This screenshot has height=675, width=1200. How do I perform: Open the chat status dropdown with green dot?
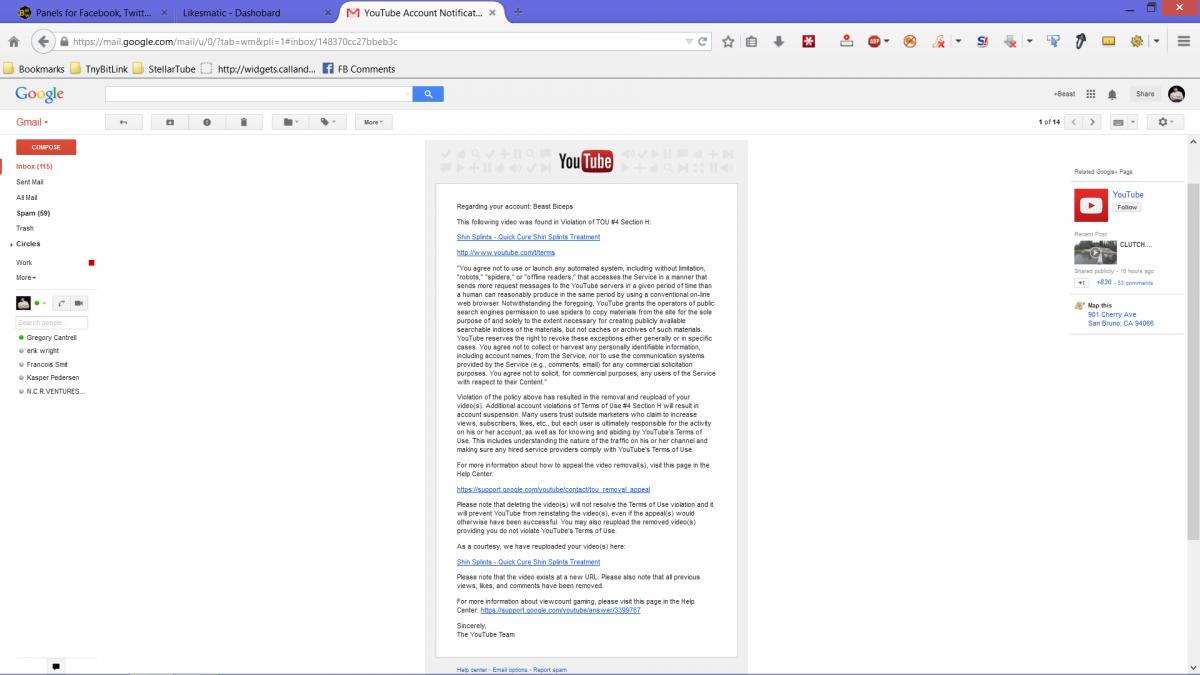(41, 303)
